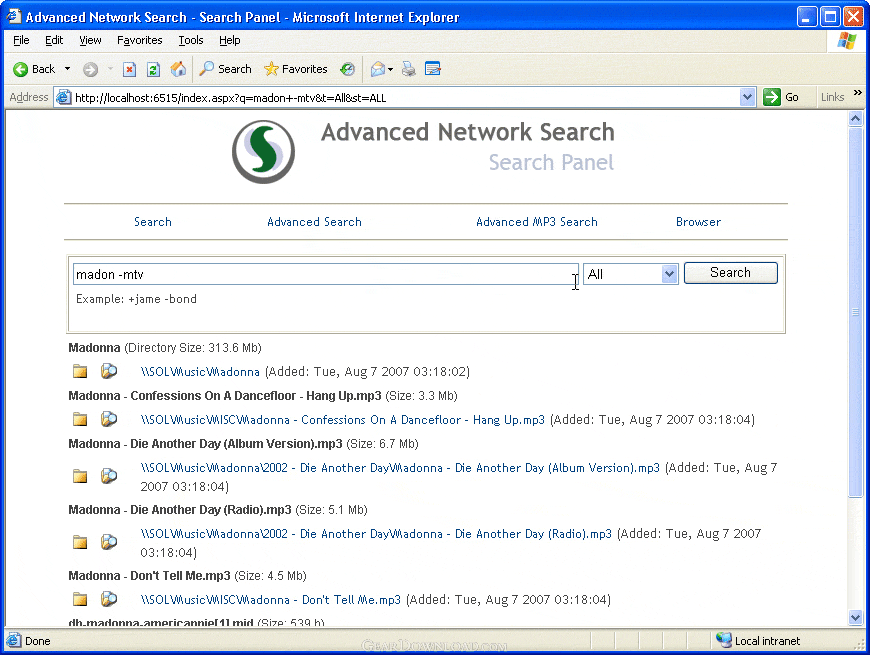Click the Search button beside All dropdown
870x655 pixels.
coord(730,273)
